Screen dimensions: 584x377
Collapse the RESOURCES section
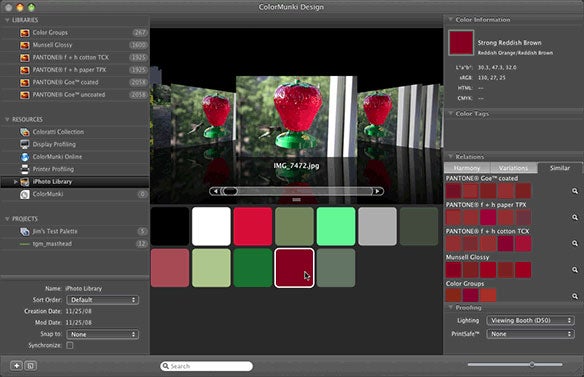click(x=7, y=120)
